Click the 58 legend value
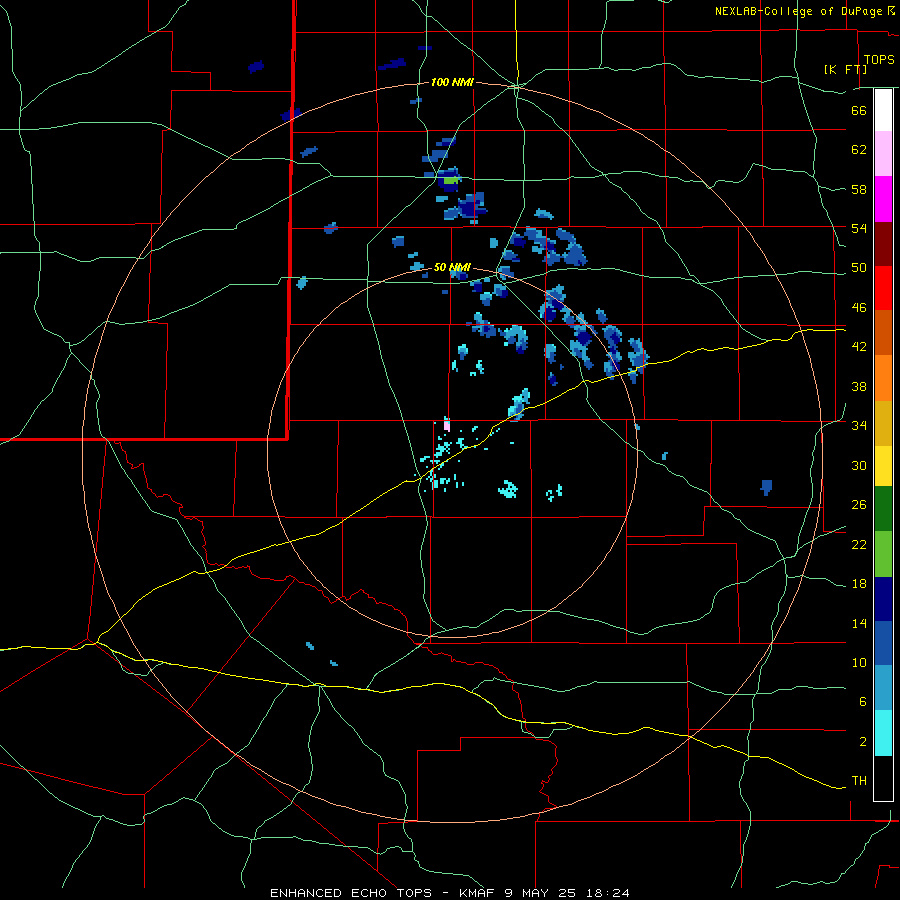 click(x=859, y=189)
